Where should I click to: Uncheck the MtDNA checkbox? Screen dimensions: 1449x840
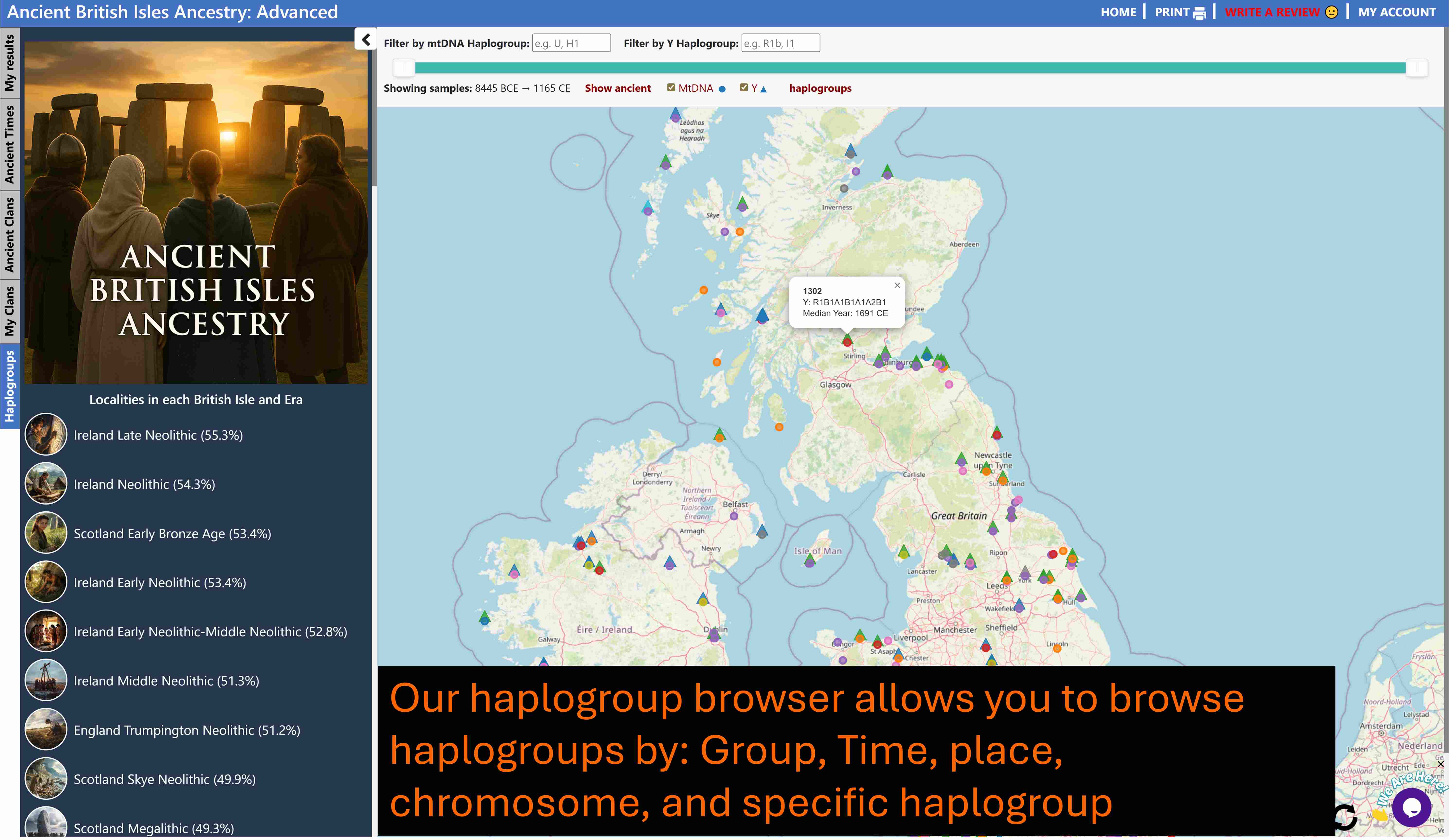click(671, 87)
